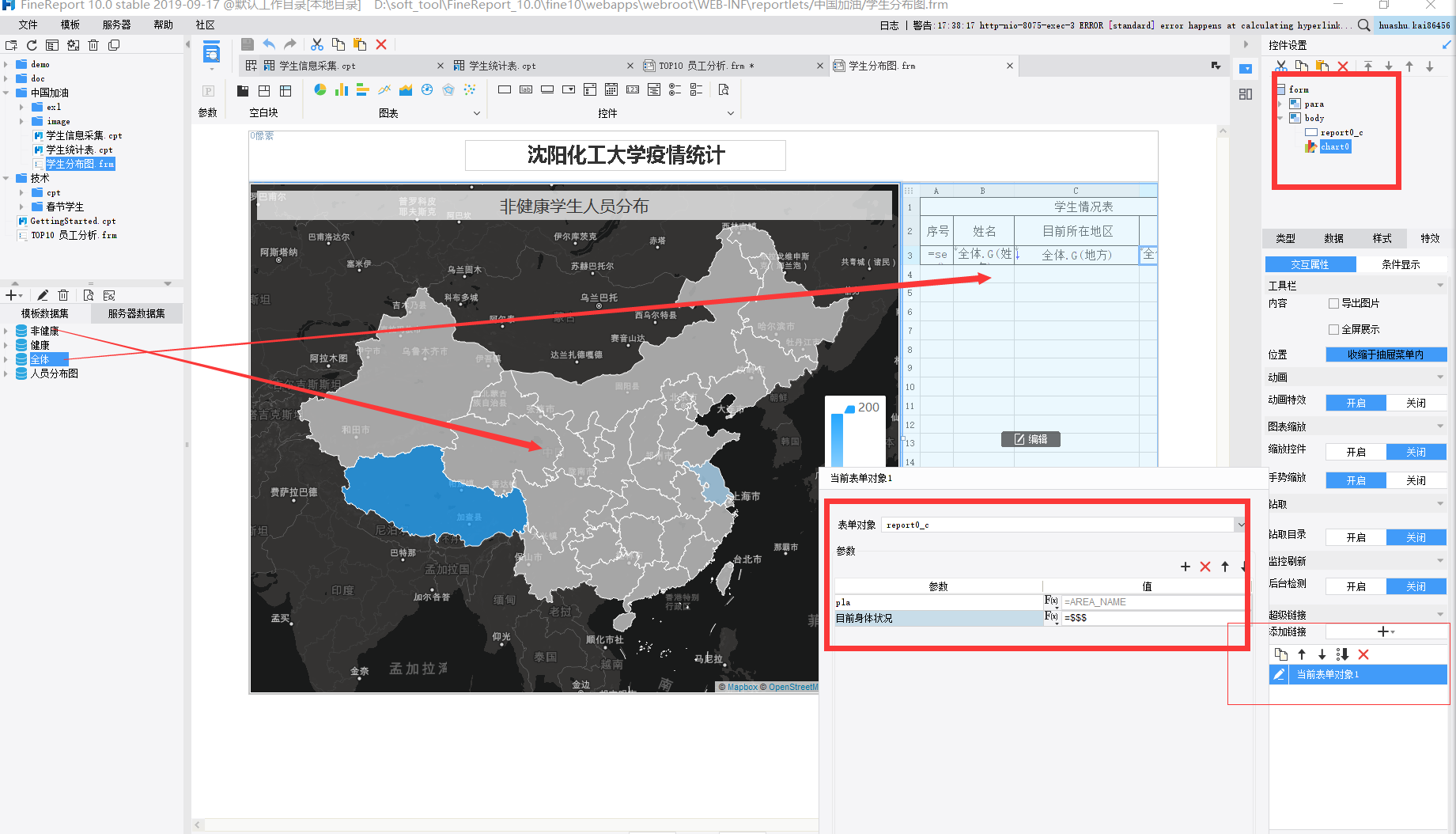Click the redo arrow icon
1456x834 pixels.
tap(290, 44)
